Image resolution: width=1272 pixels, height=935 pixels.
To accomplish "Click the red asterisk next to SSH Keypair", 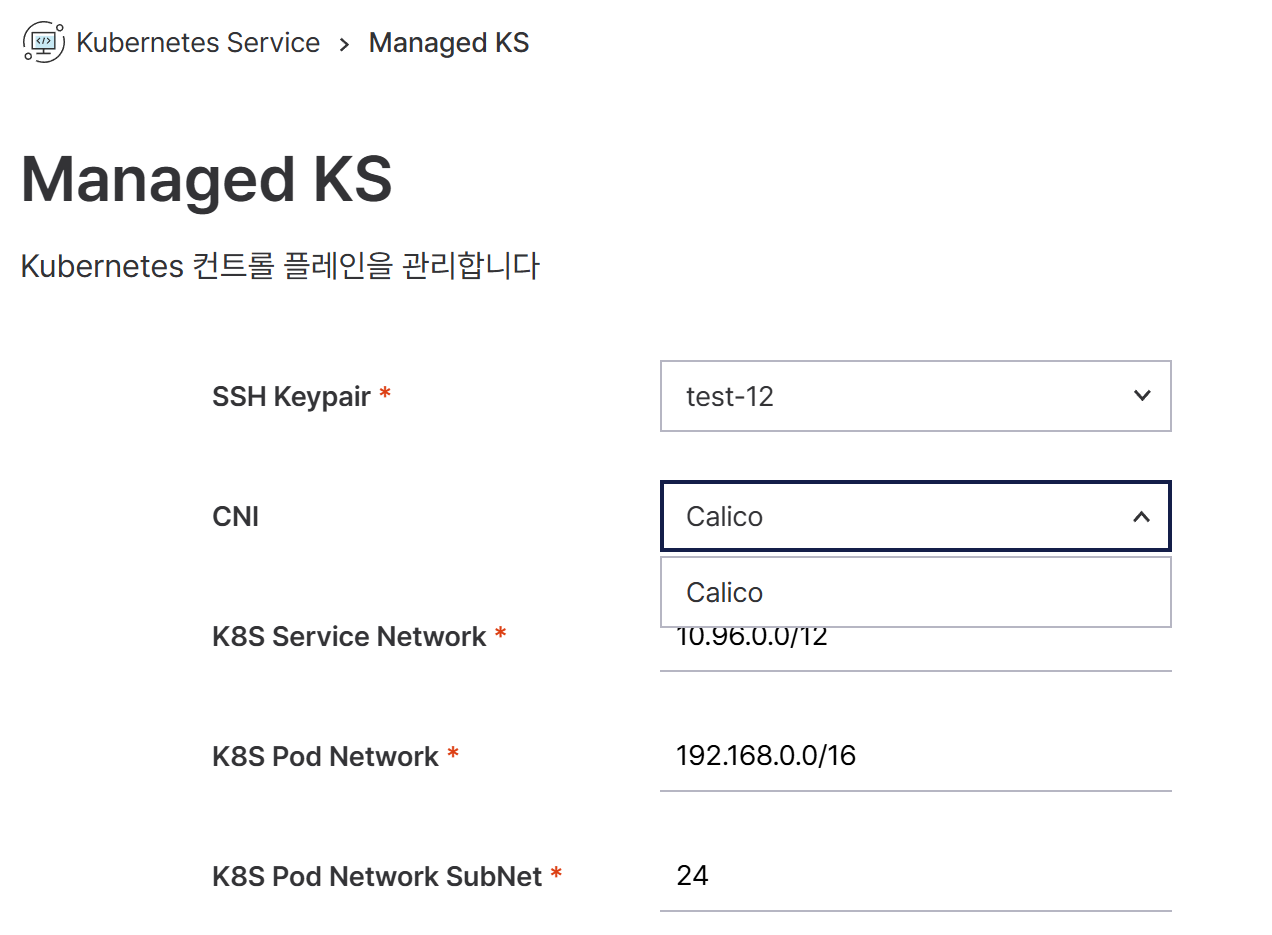I will click(x=385, y=394).
